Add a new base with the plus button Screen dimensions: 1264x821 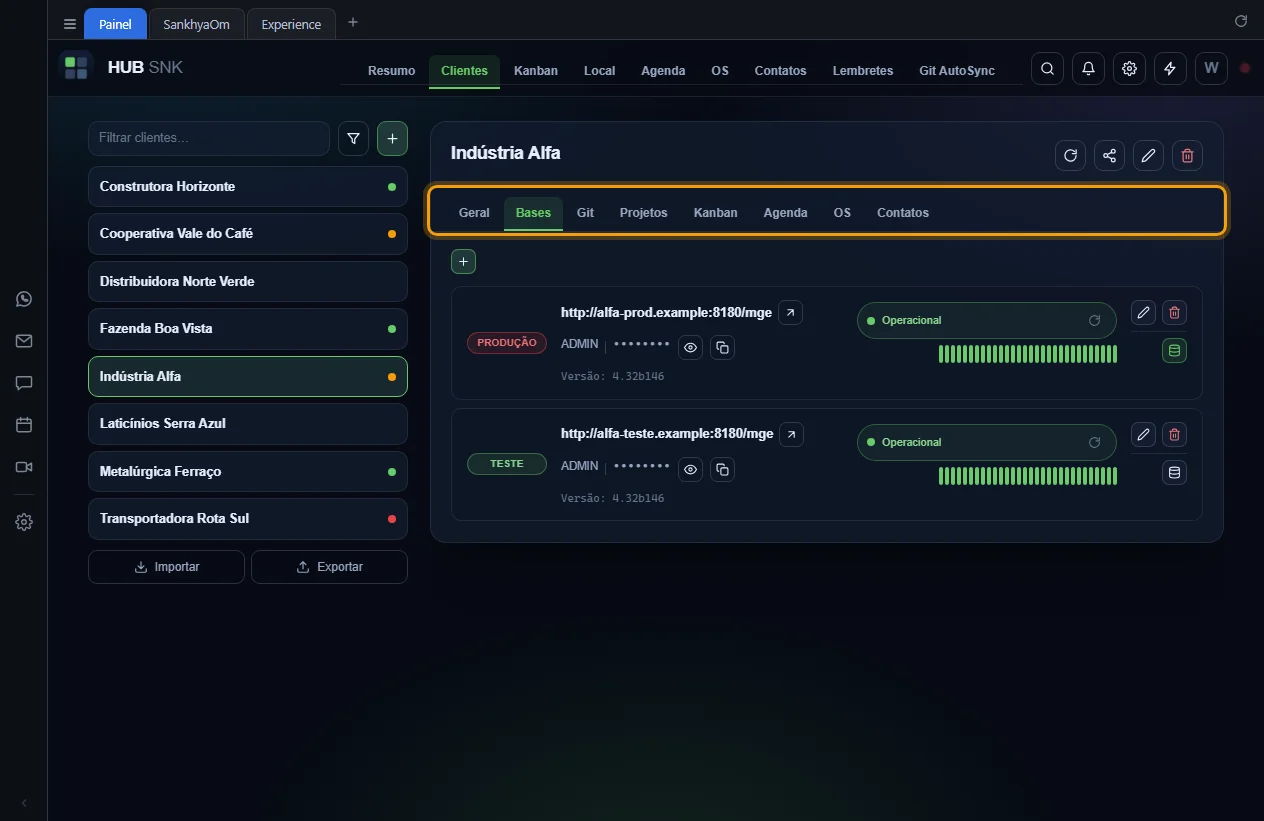click(463, 261)
